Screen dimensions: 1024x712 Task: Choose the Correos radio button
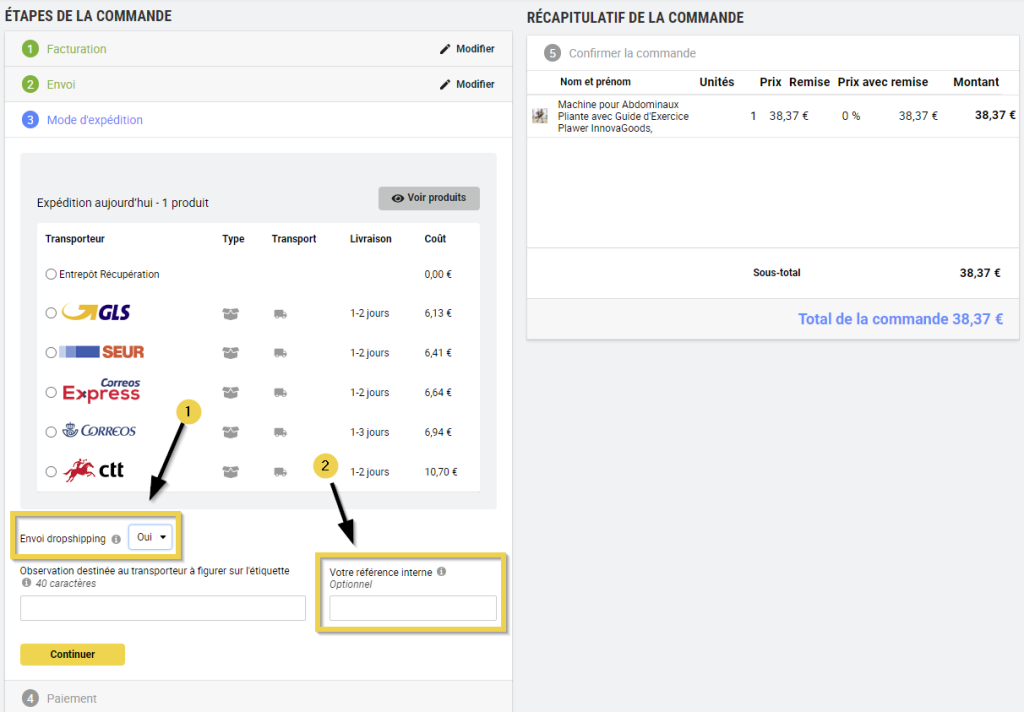click(51, 432)
